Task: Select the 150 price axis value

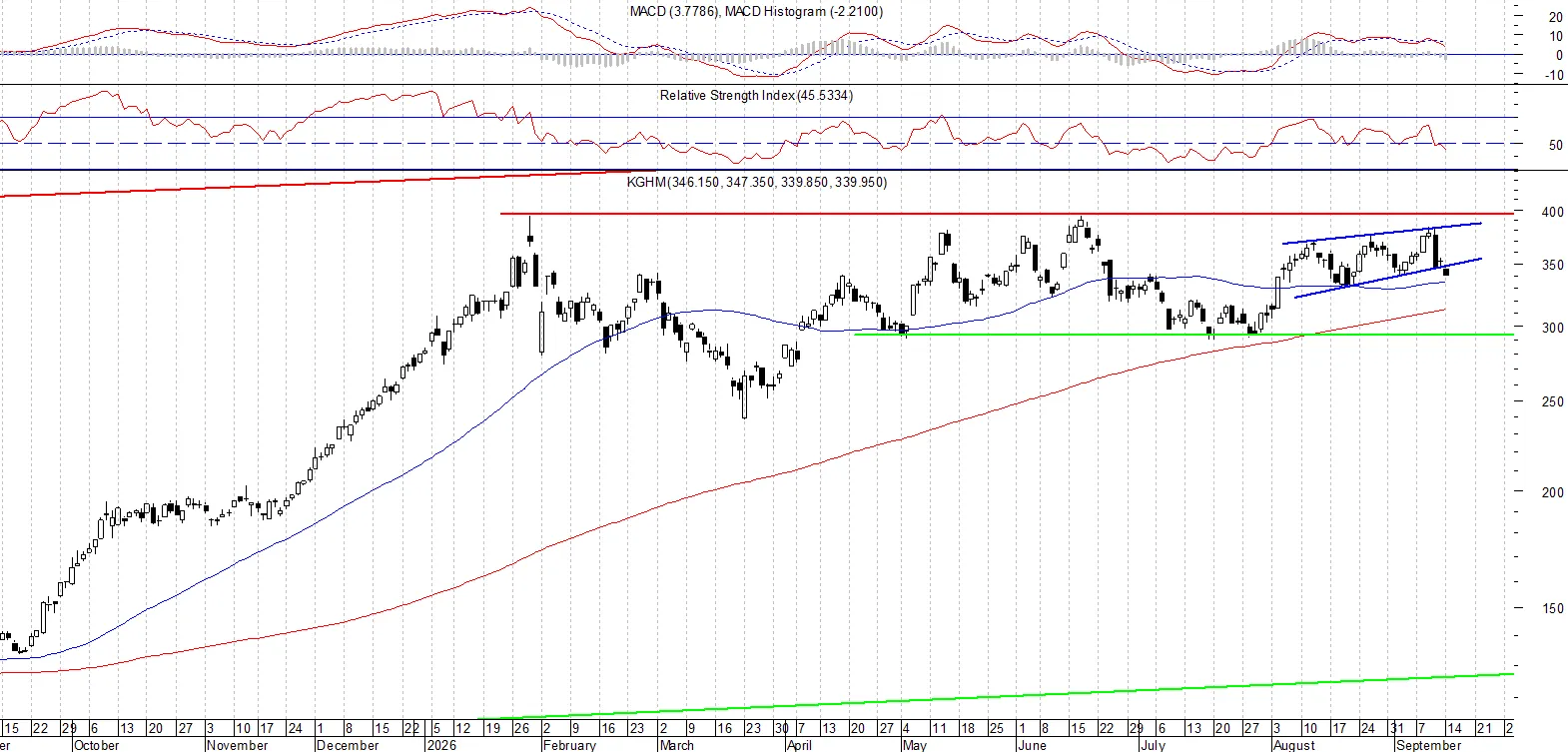Action: [x=1553, y=608]
